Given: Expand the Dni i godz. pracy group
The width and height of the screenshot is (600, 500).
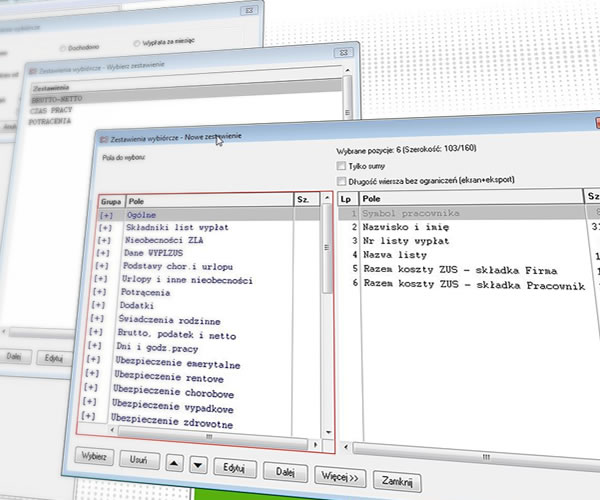Looking at the screenshot, I should pos(94,345).
